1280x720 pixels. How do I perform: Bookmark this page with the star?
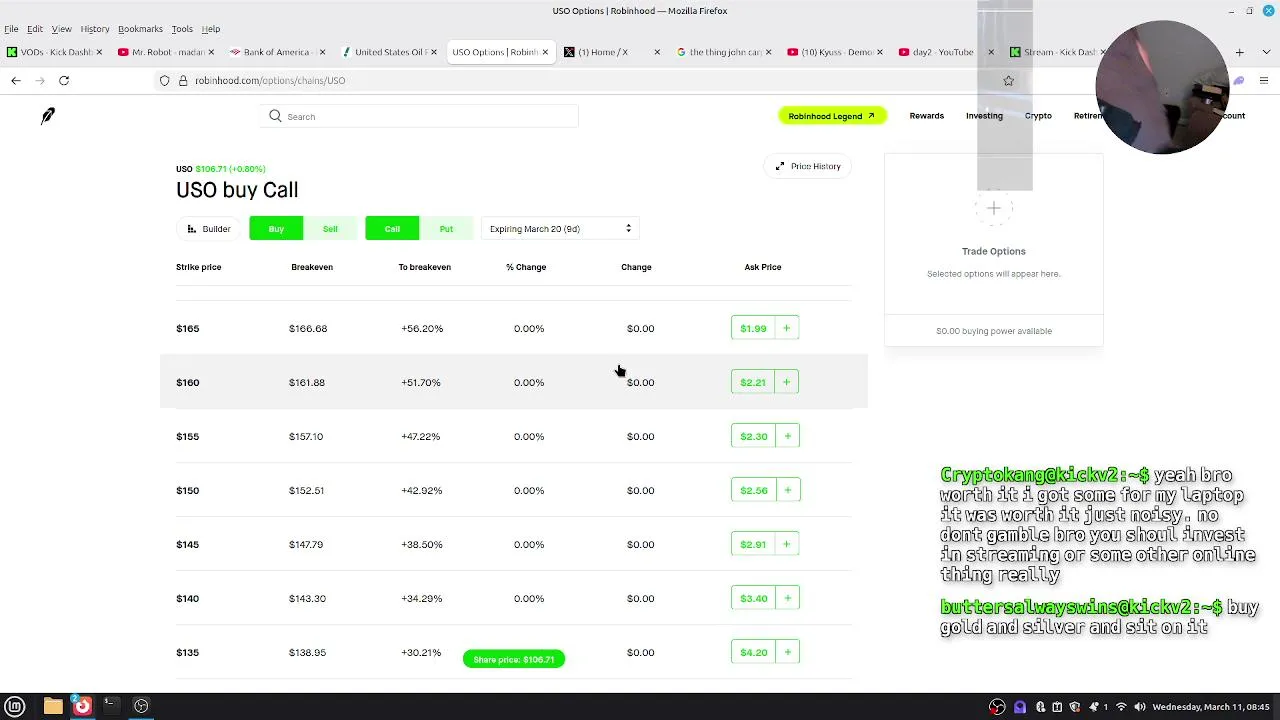[1008, 80]
